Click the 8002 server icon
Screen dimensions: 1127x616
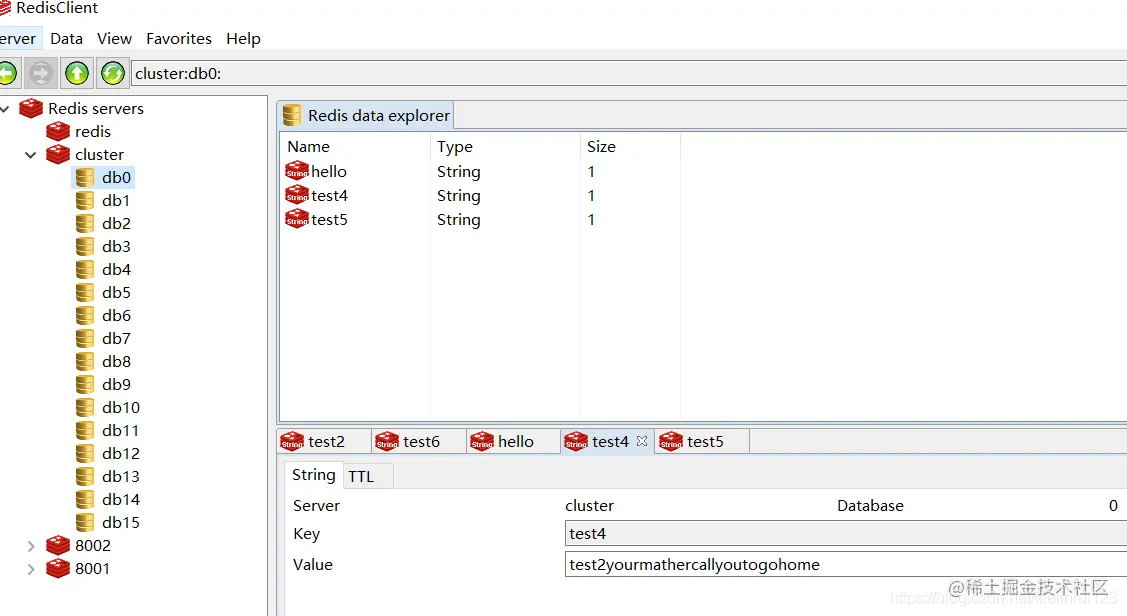click(x=58, y=546)
